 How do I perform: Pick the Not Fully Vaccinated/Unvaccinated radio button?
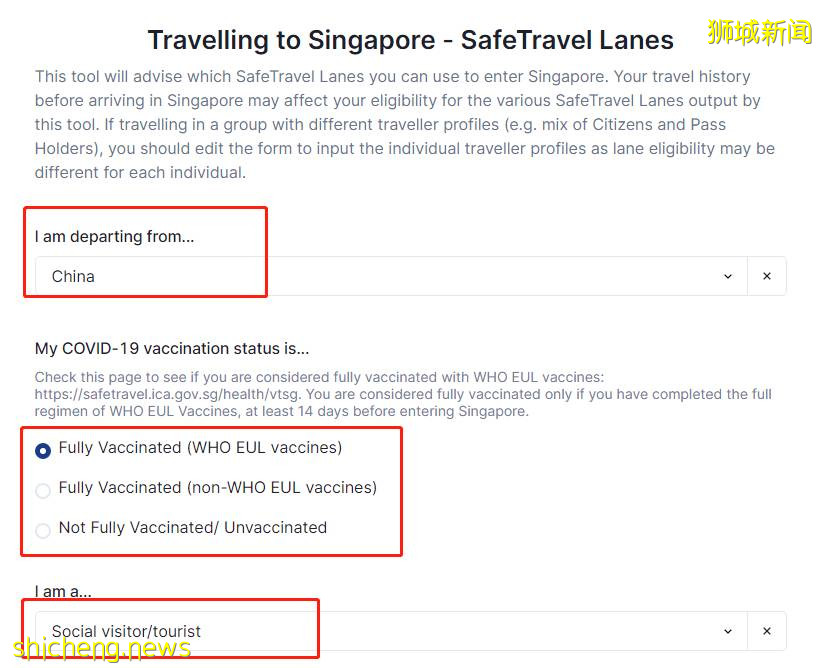43,531
